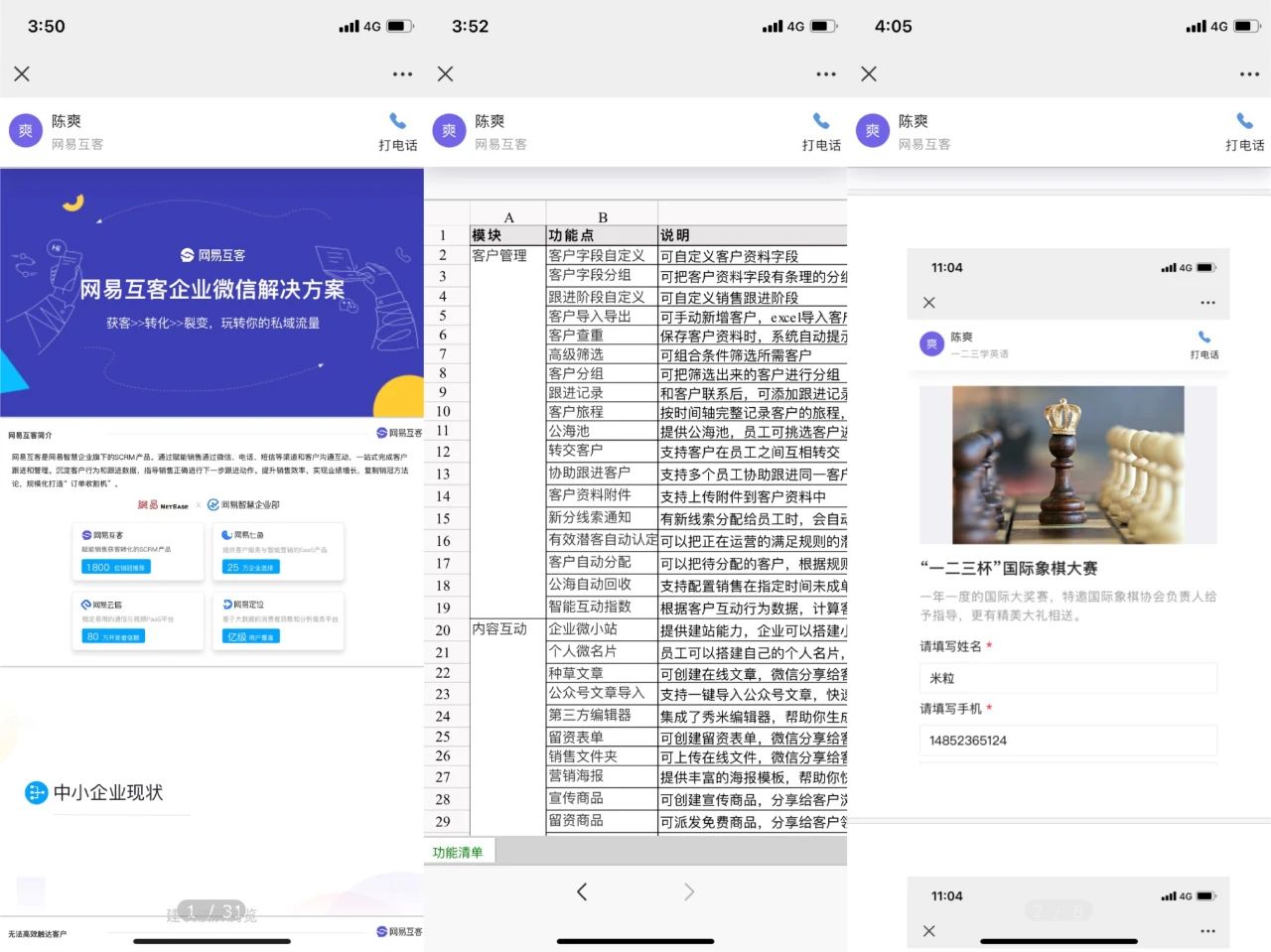Open 陈爽's avatar in the 4:05 screen
The height and width of the screenshot is (952, 1271).
[x=872, y=131]
